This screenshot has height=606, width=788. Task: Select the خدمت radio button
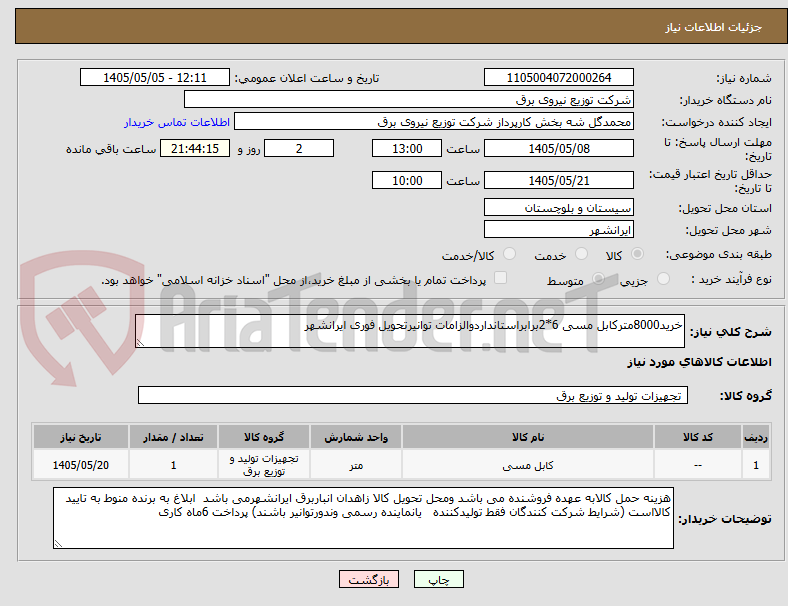[581, 254]
